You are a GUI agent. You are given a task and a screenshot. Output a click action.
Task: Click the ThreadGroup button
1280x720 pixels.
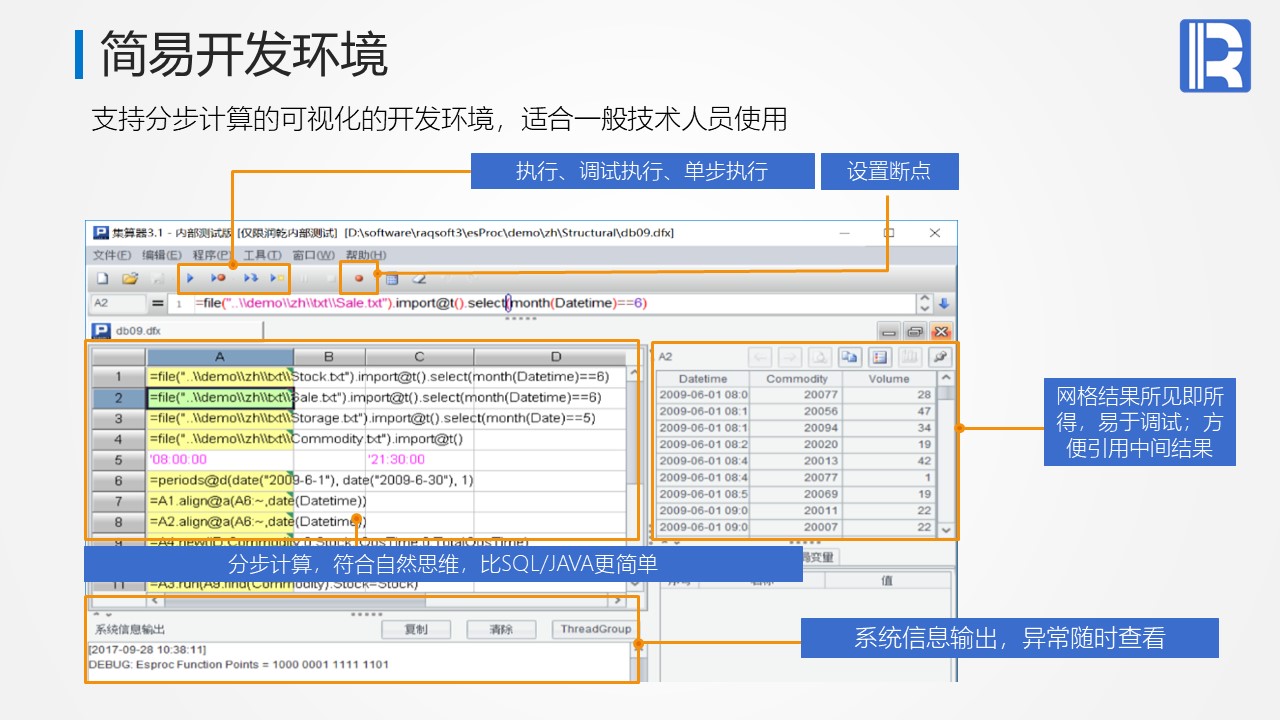(595, 629)
